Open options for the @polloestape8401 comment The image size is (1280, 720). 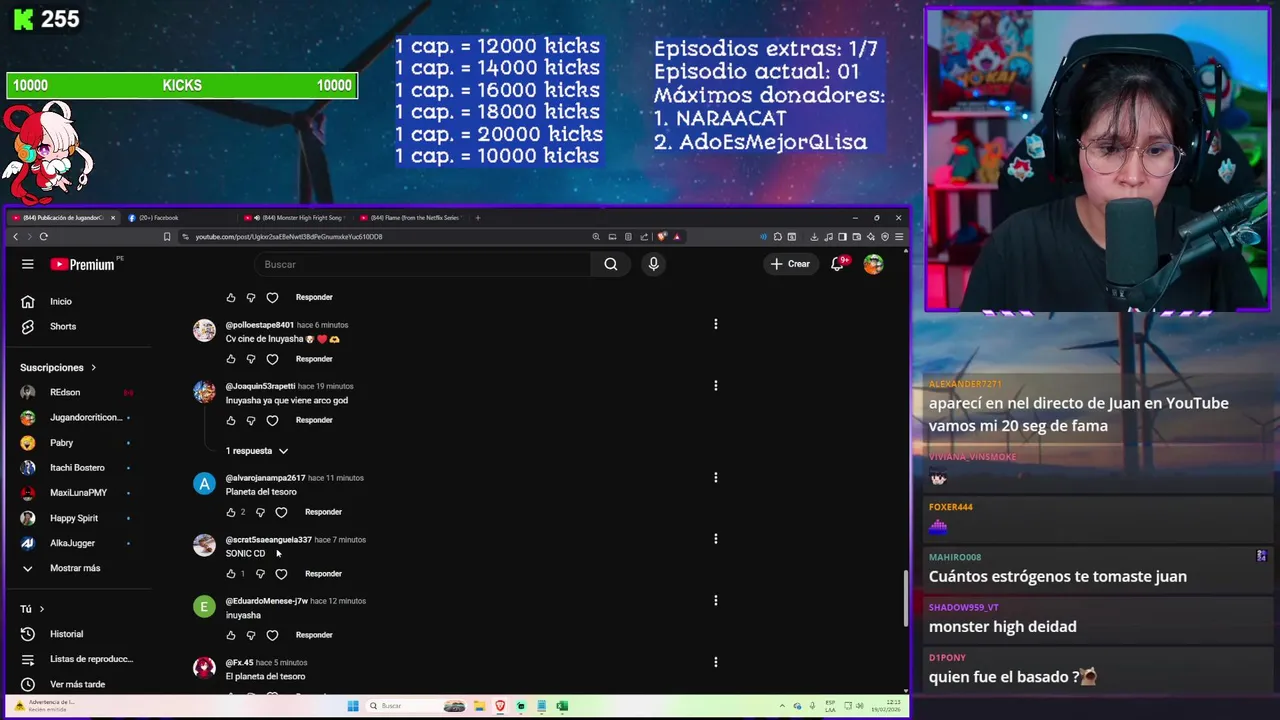tap(715, 324)
